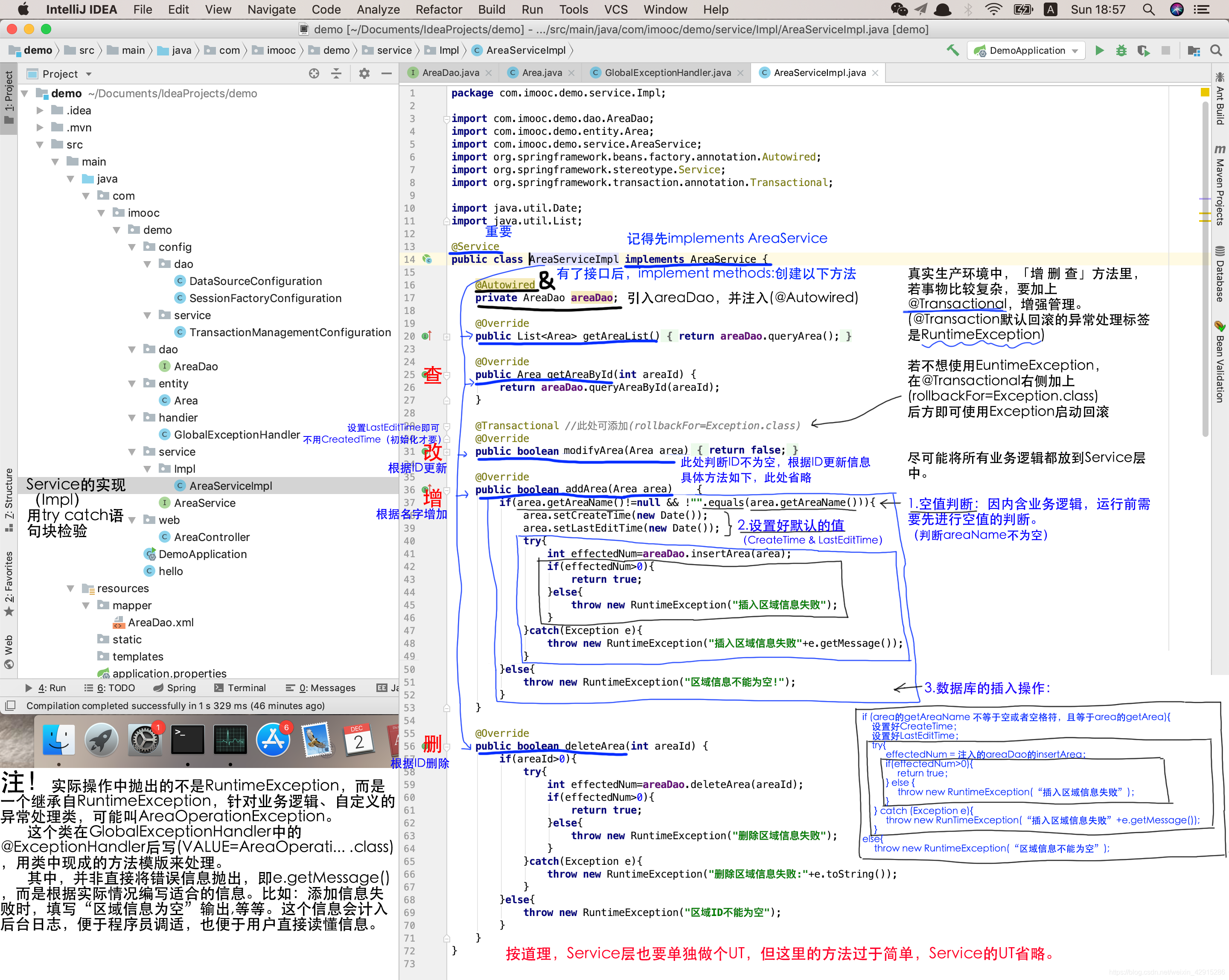Open the Navigate menu
The width and height of the screenshot is (1229, 980).
pyautogui.click(x=271, y=10)
